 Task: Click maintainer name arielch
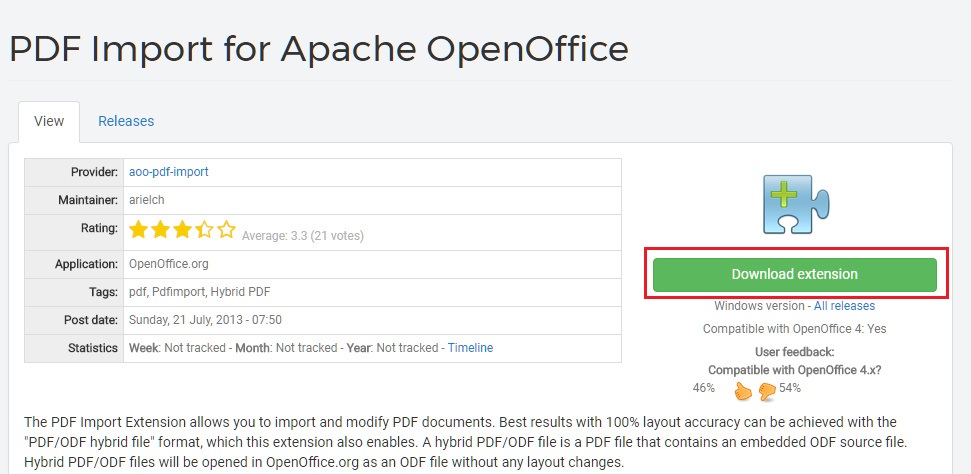point(150,200)
